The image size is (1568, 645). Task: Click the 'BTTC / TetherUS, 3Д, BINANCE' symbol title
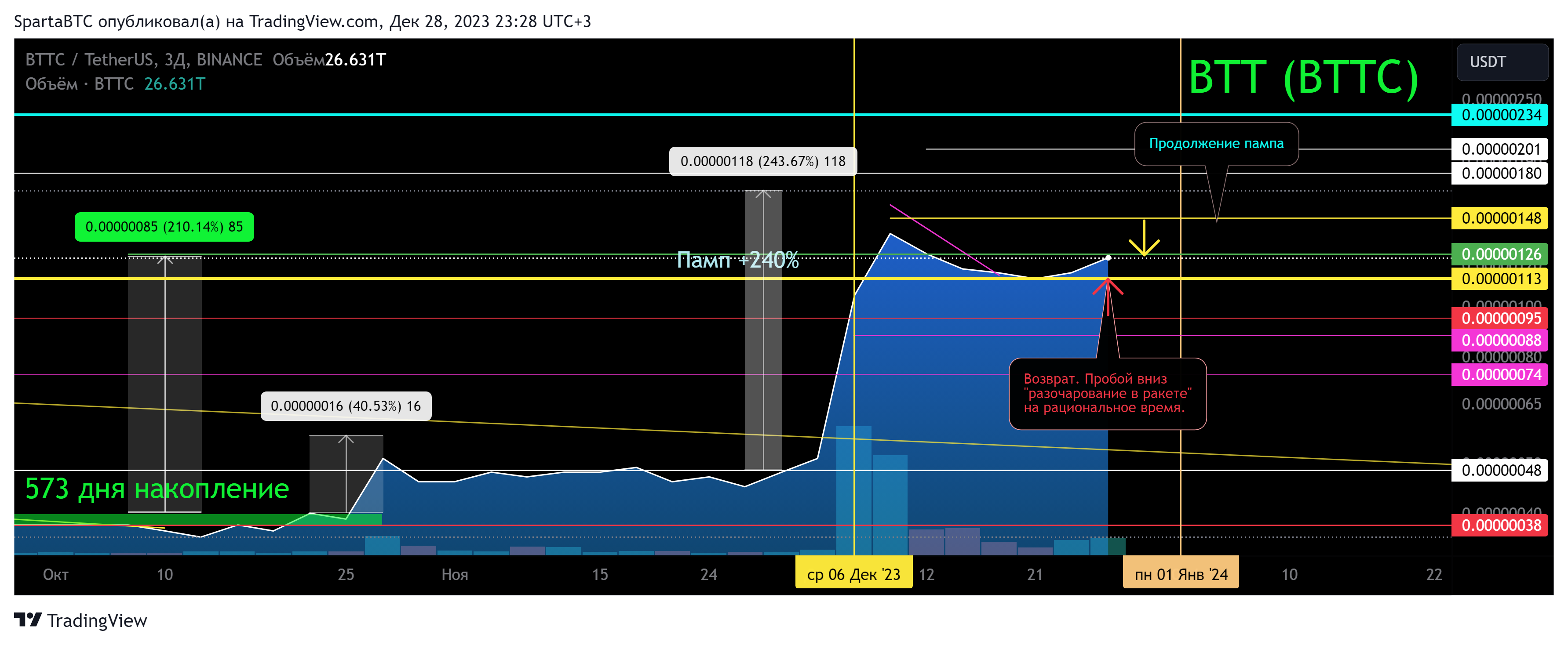click(144, 60)
